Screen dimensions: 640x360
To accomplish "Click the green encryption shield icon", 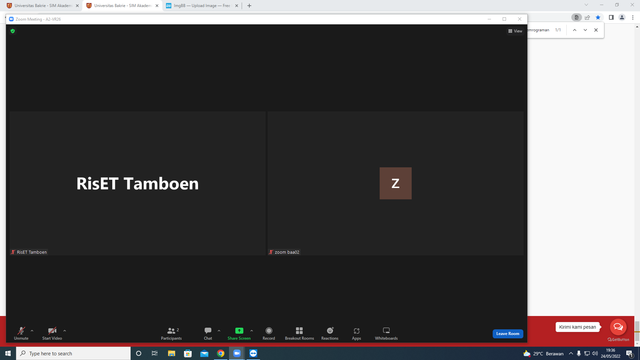I will [x=13, y=31].
